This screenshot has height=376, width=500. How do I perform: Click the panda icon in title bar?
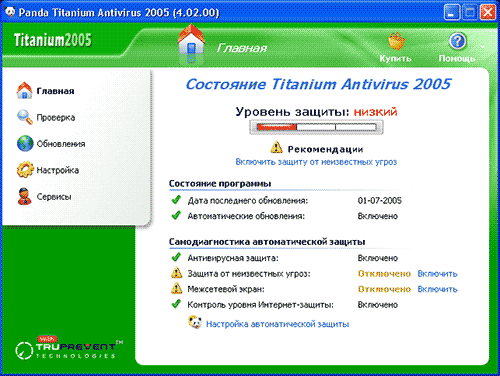click(x=10, y=12)
